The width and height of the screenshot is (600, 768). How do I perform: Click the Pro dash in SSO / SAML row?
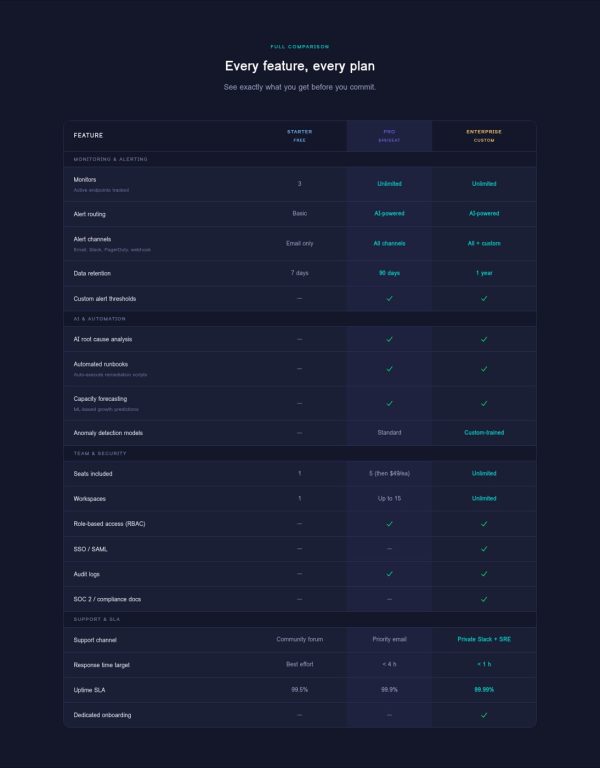pyautogui.click(x=389, y=549)
